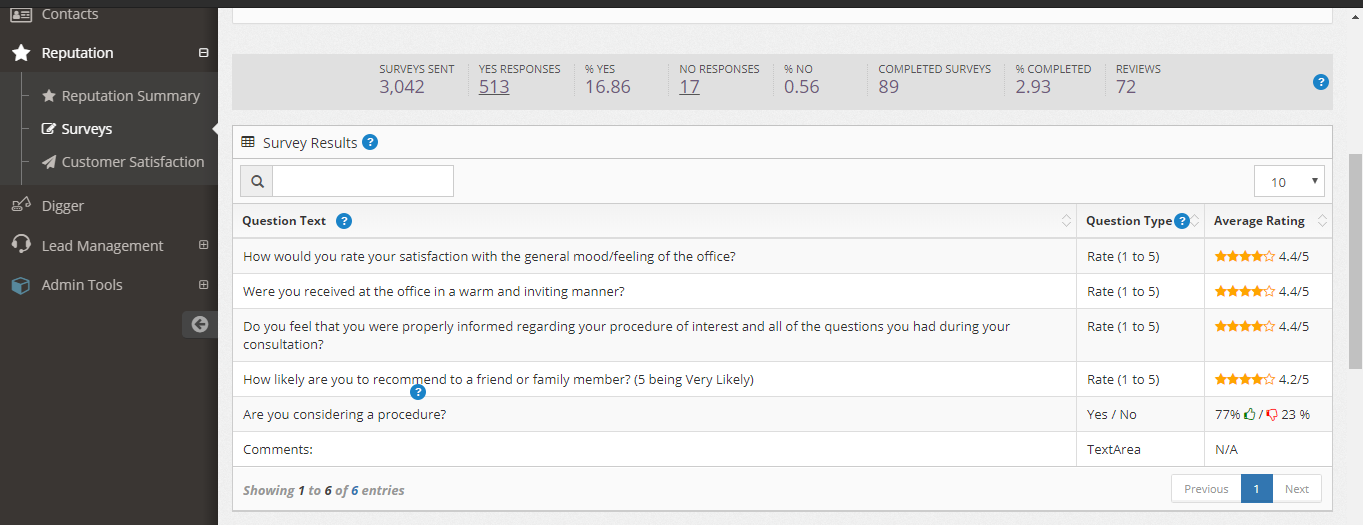This screenshot has height=525, width=1363.
Task: Collapse the Reputation menu section
Action: point(204,53)
